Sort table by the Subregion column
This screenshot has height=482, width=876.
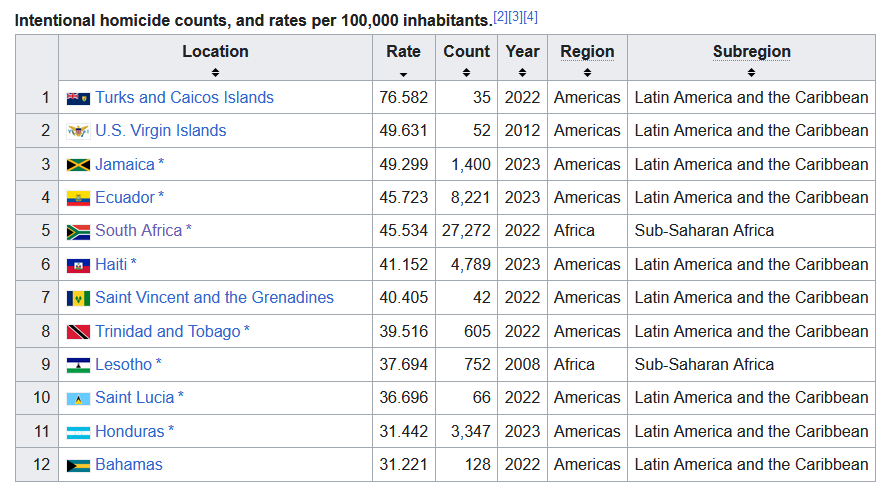point(751,58)
